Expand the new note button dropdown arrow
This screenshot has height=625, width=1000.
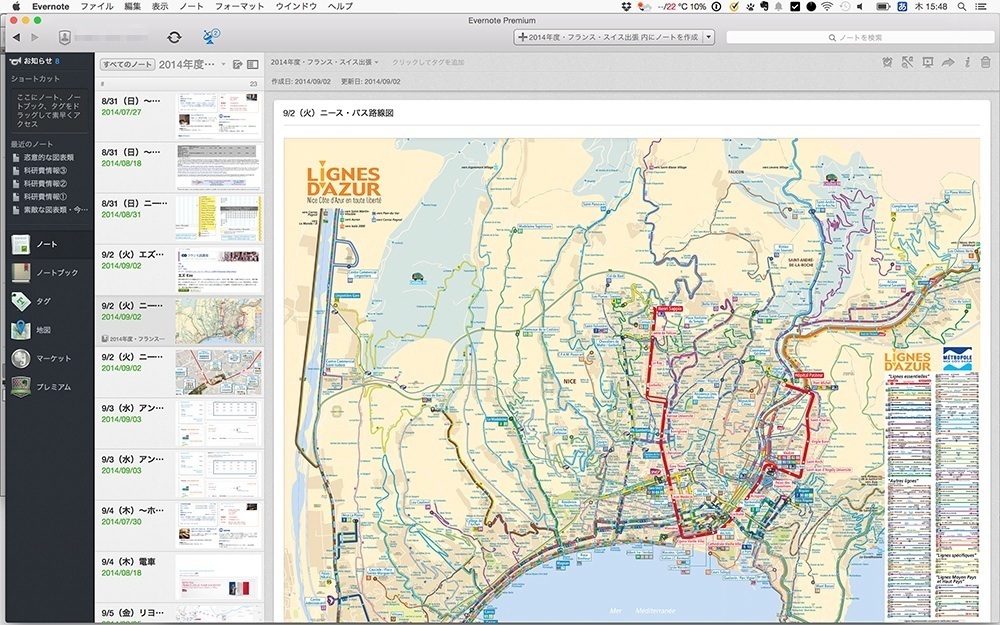pyautogui.click(x=709, y=37)
